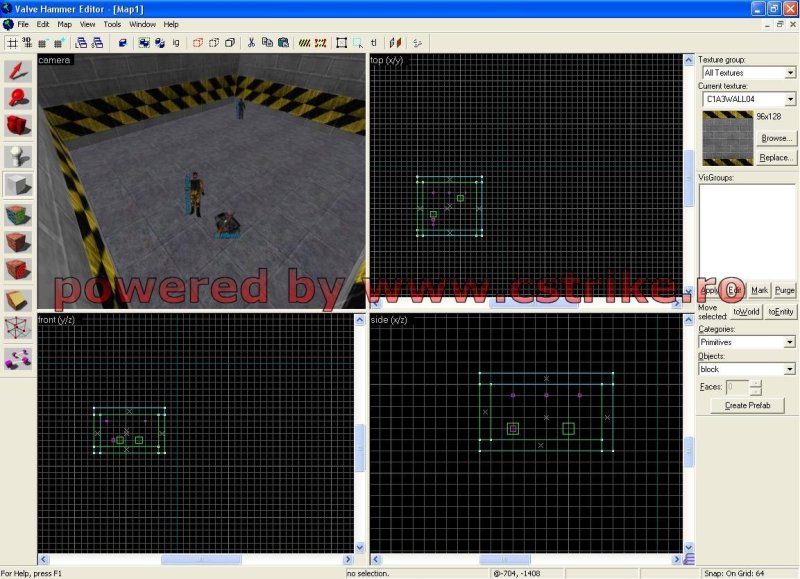
Task: Open the Texture group dropdown
Action: click(x=746, y=73)
